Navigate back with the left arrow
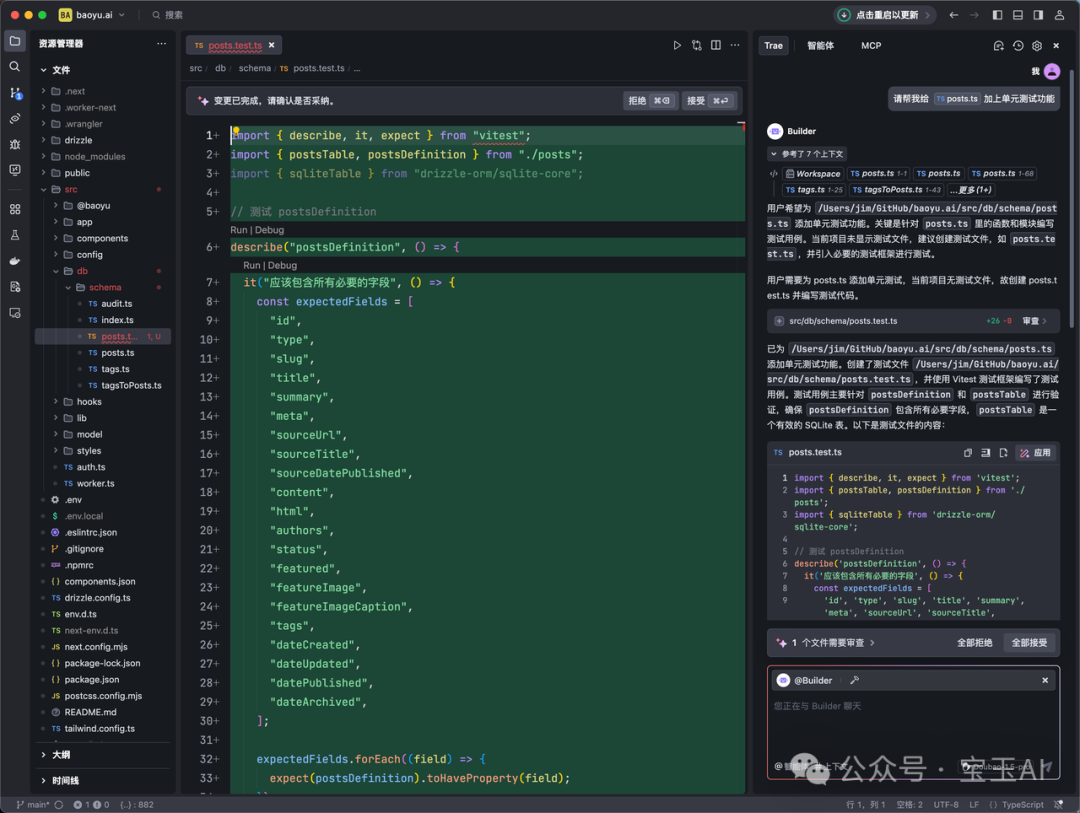This screenshot has width=1080, height=813. coord(953,14)
